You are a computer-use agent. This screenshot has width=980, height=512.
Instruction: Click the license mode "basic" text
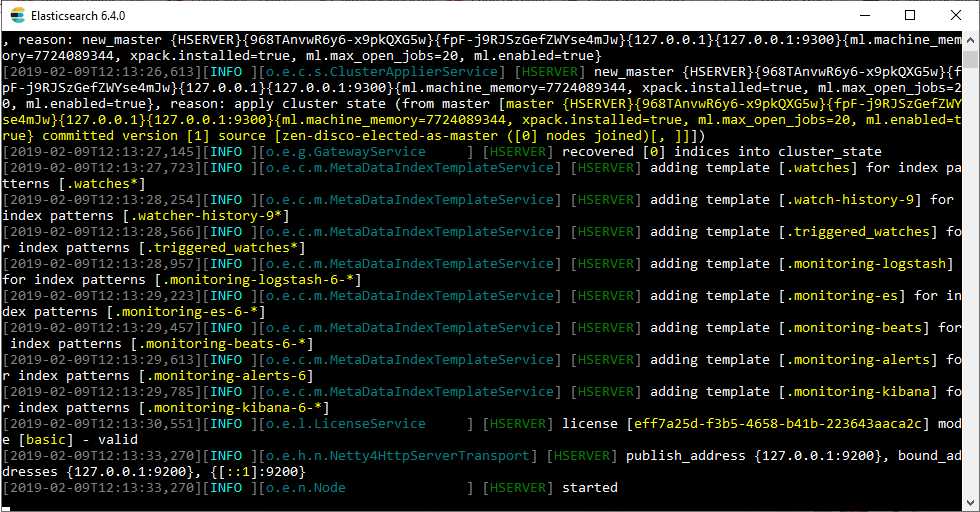pos(46,440)
